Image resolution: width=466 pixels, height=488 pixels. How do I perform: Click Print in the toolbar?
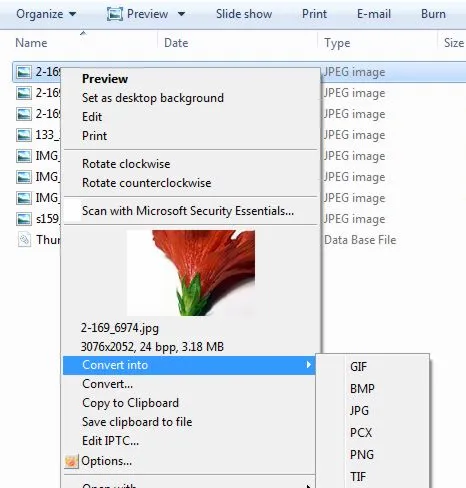pyautogui.click(x=314, y=14)
